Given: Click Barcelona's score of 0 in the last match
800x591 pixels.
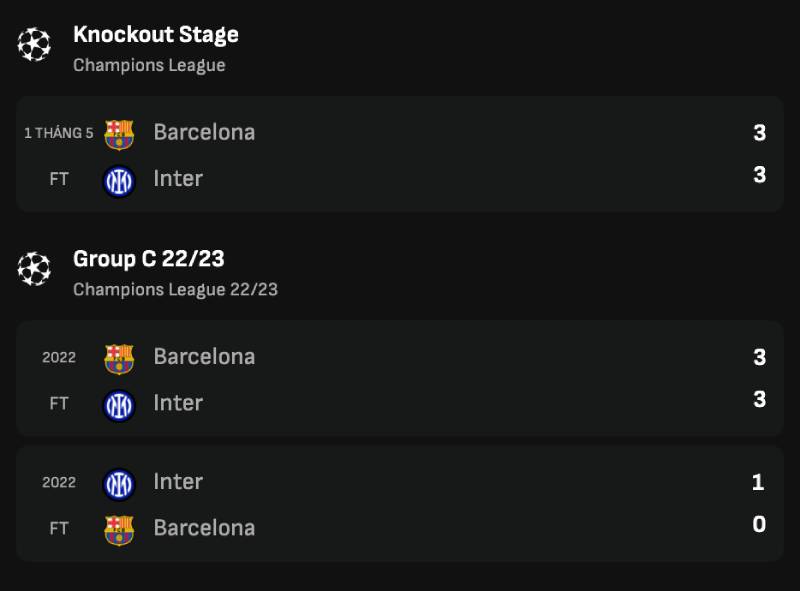Looking at the screenshot, I should [759, 525].
